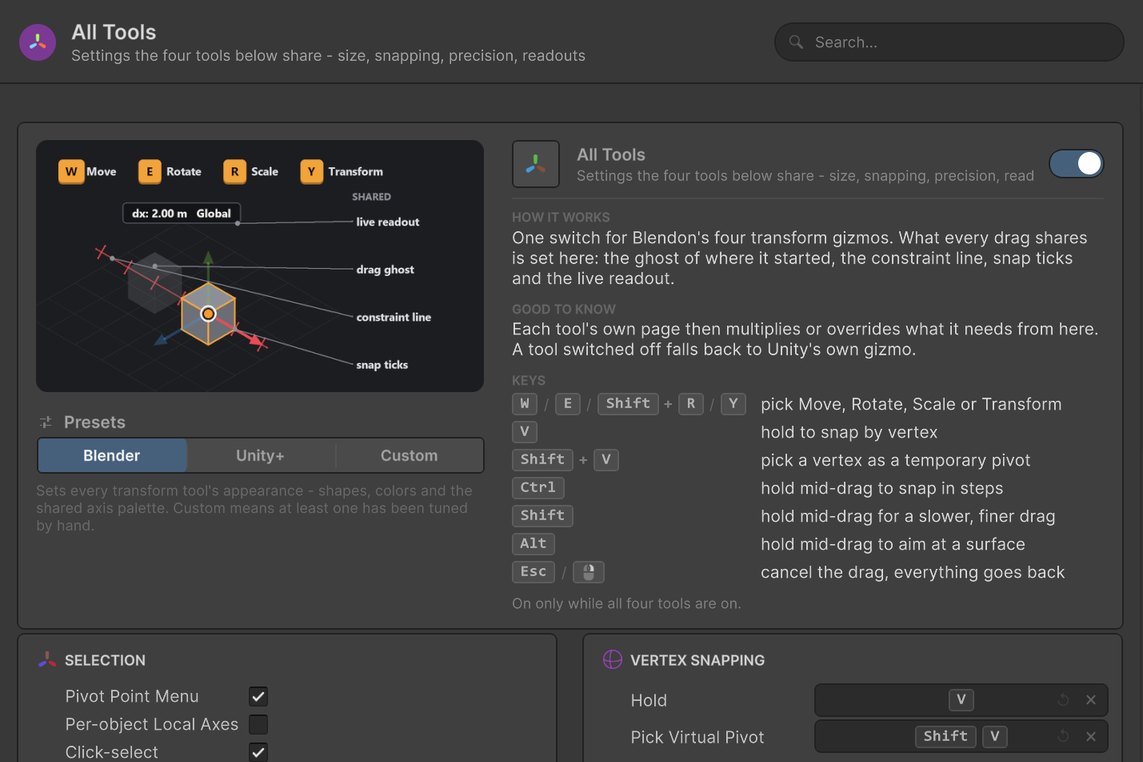The width and height of the screenshot is (1143, 762).
Task: Click 'hold to snap by vertex' text
Action: coord(849,432)
